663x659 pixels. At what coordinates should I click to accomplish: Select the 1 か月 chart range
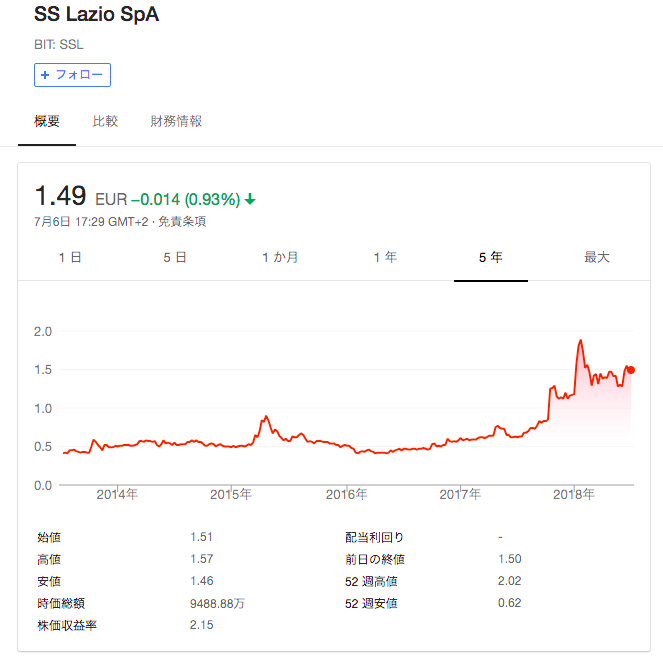tap(280, 257)
